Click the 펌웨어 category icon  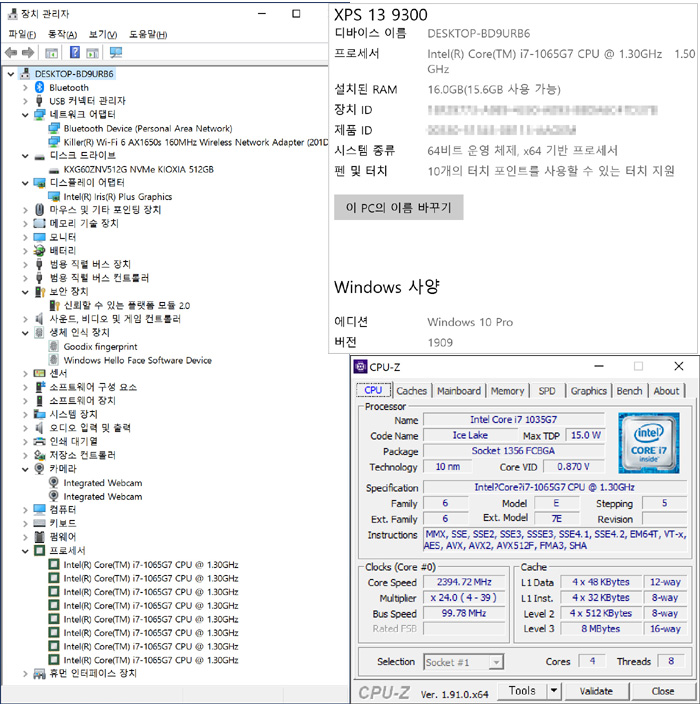(x=40, y=537)
